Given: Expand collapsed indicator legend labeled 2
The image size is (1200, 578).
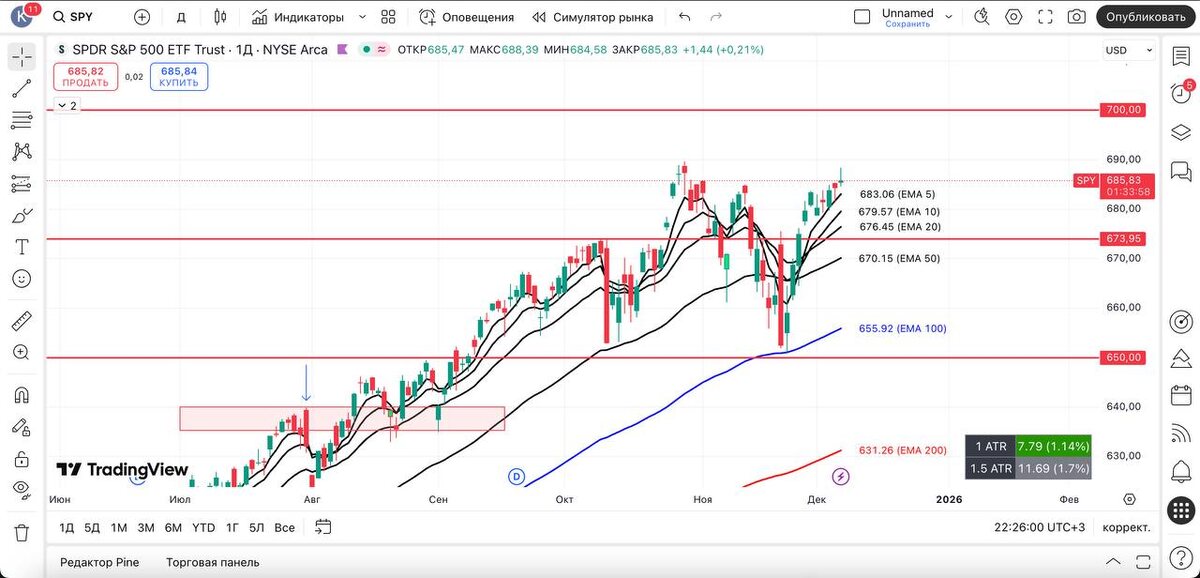Looking at the screenshot, I should coord(67,105).
